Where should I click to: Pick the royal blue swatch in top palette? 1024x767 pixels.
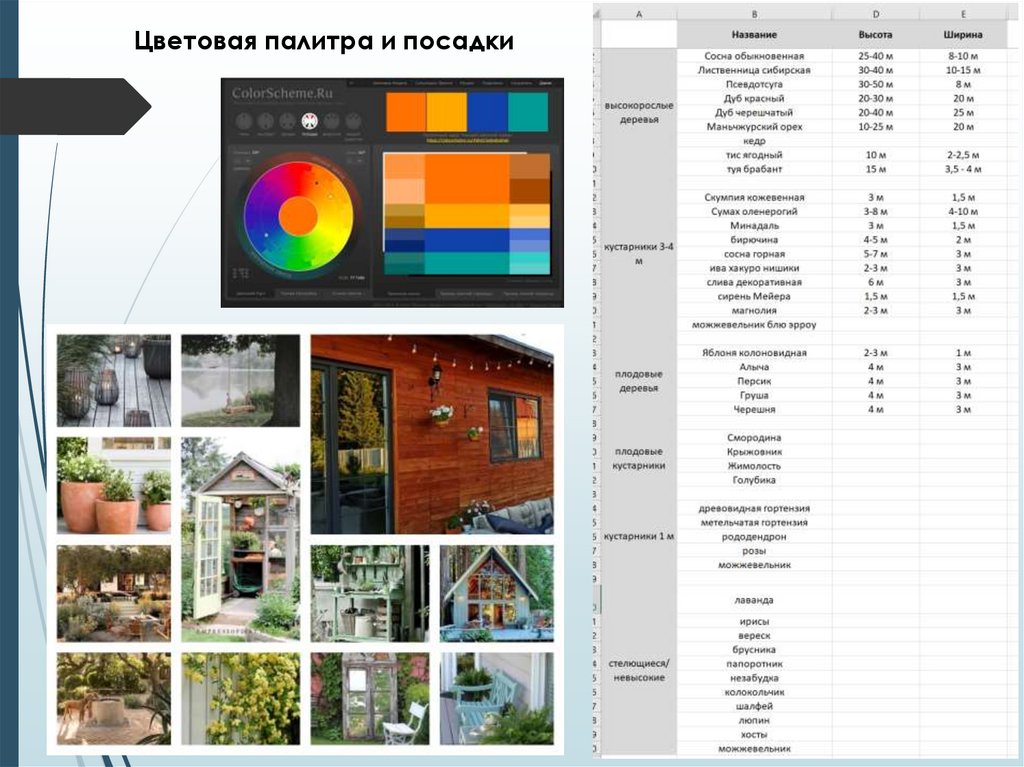[487, 112]
